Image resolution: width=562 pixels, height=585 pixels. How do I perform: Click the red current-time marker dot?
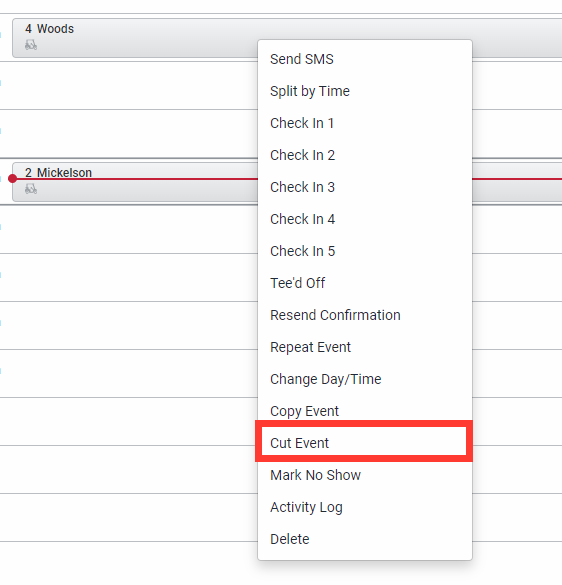[12, 179]
